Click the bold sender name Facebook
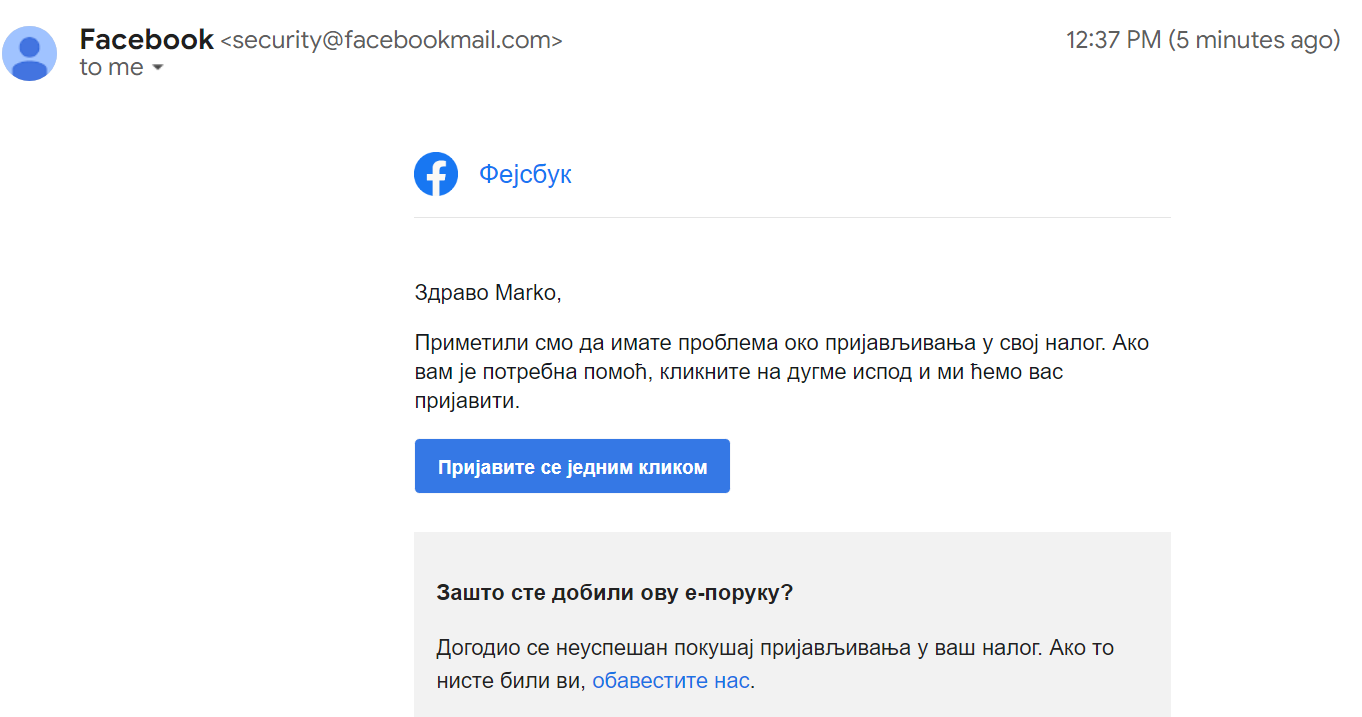This screenshot has width=1362, height=717. pyautogui.click(x=146, y=40)
